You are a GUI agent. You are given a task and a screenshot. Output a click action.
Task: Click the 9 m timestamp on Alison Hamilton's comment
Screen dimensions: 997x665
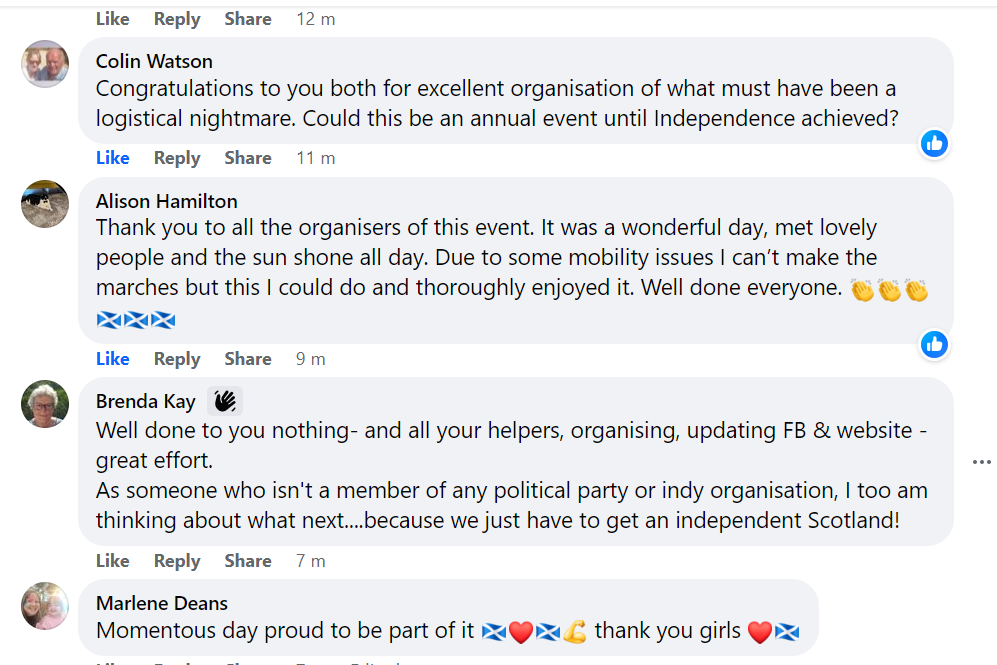311,359
